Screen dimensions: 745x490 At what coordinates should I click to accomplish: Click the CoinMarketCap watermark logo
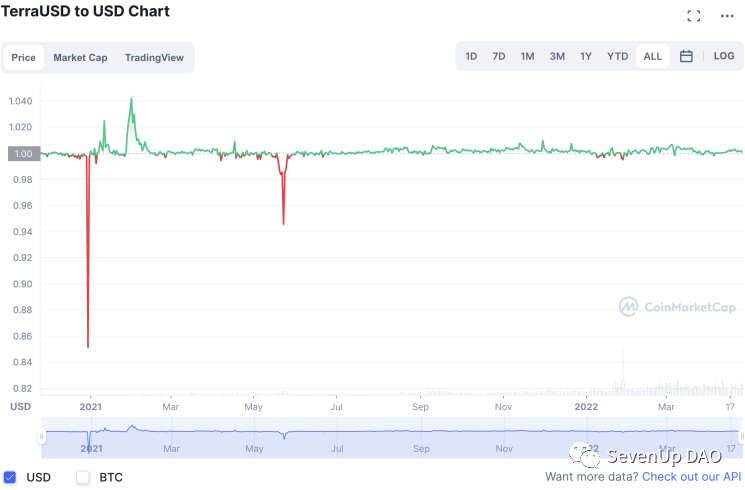pos(677,307)
